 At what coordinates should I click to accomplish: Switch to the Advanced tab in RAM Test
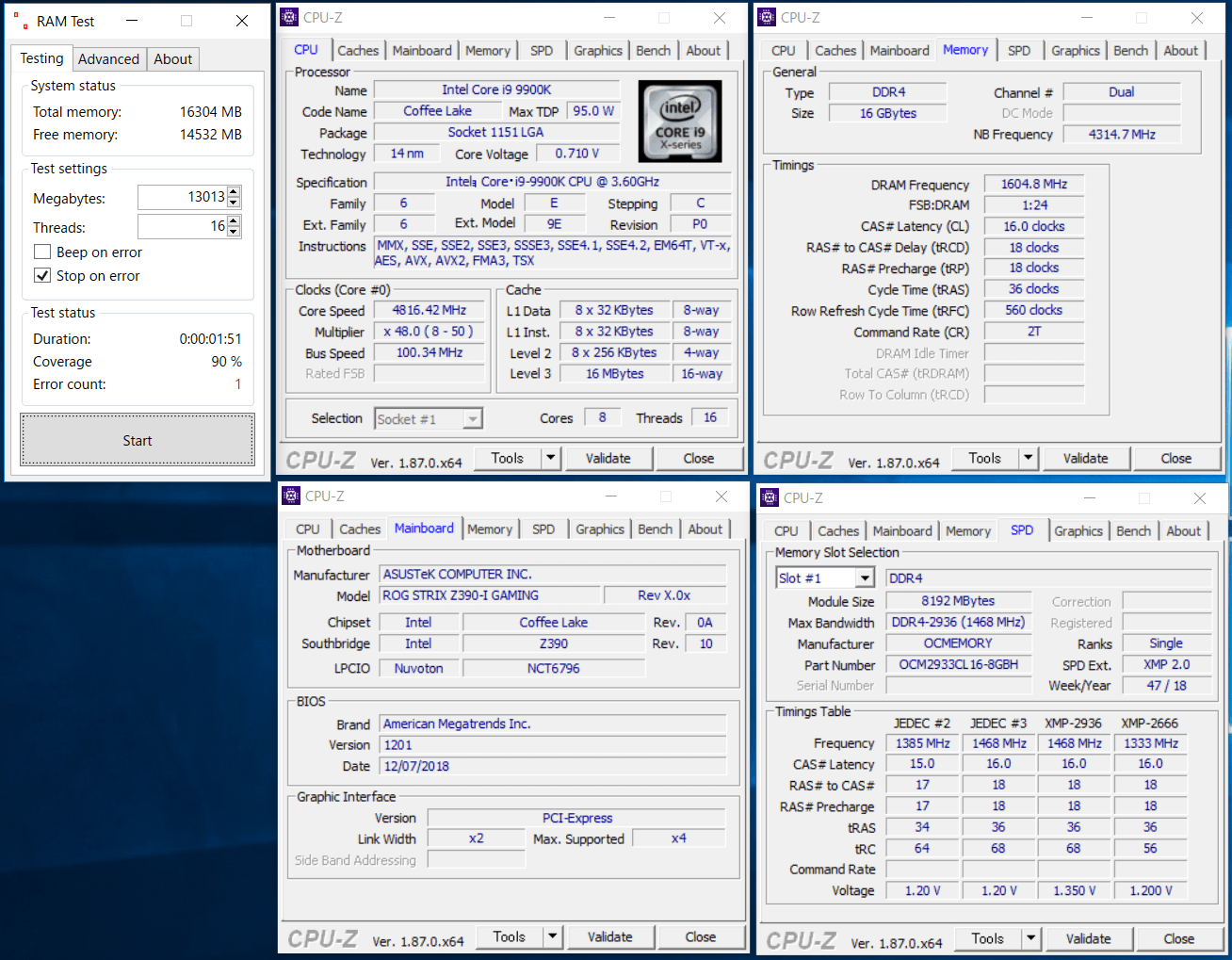[x=108, y=58]
